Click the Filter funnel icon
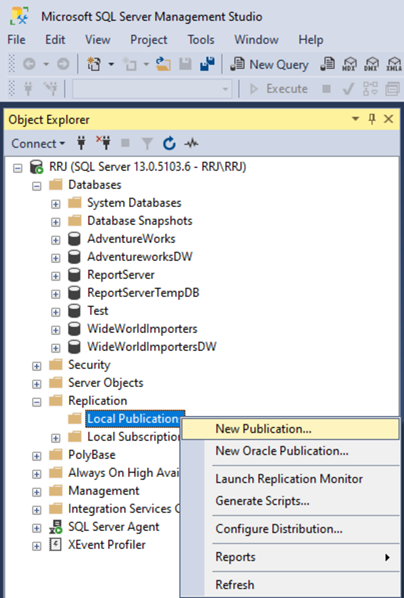This screenshot has height=598, width=404. tap(147, 144)
